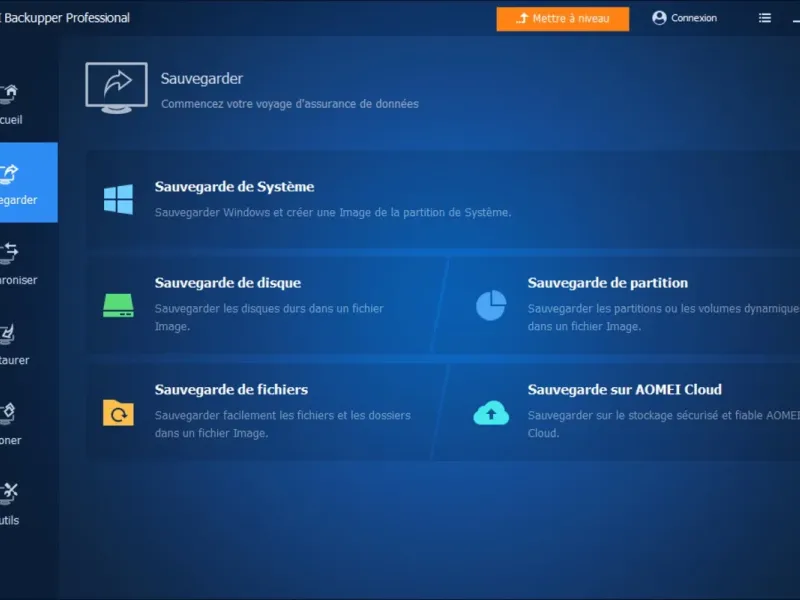Open the Cloner sidebar icon

[x=8, y=414]
